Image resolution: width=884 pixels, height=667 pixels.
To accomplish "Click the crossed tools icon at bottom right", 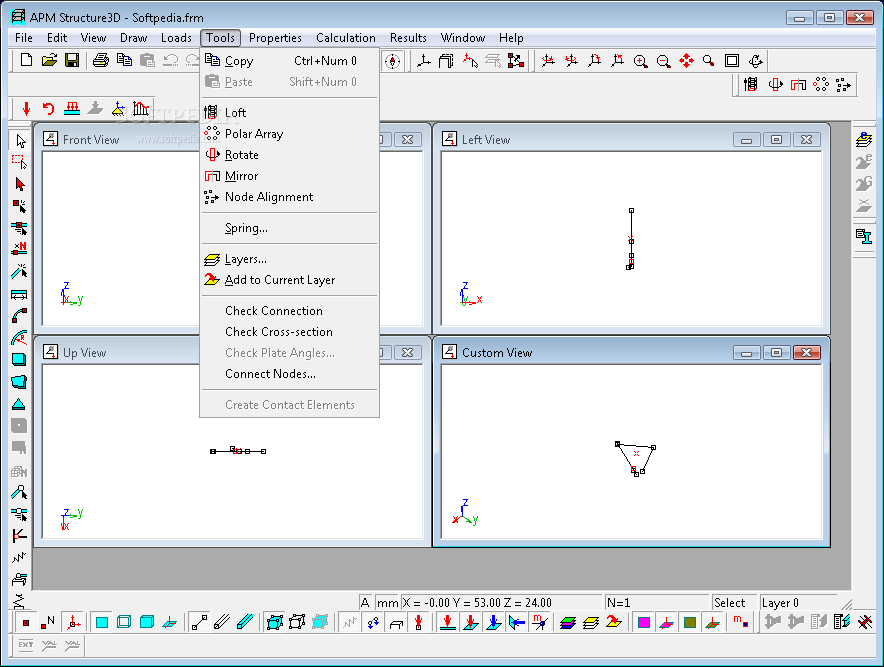I will [x=865, y=622].
